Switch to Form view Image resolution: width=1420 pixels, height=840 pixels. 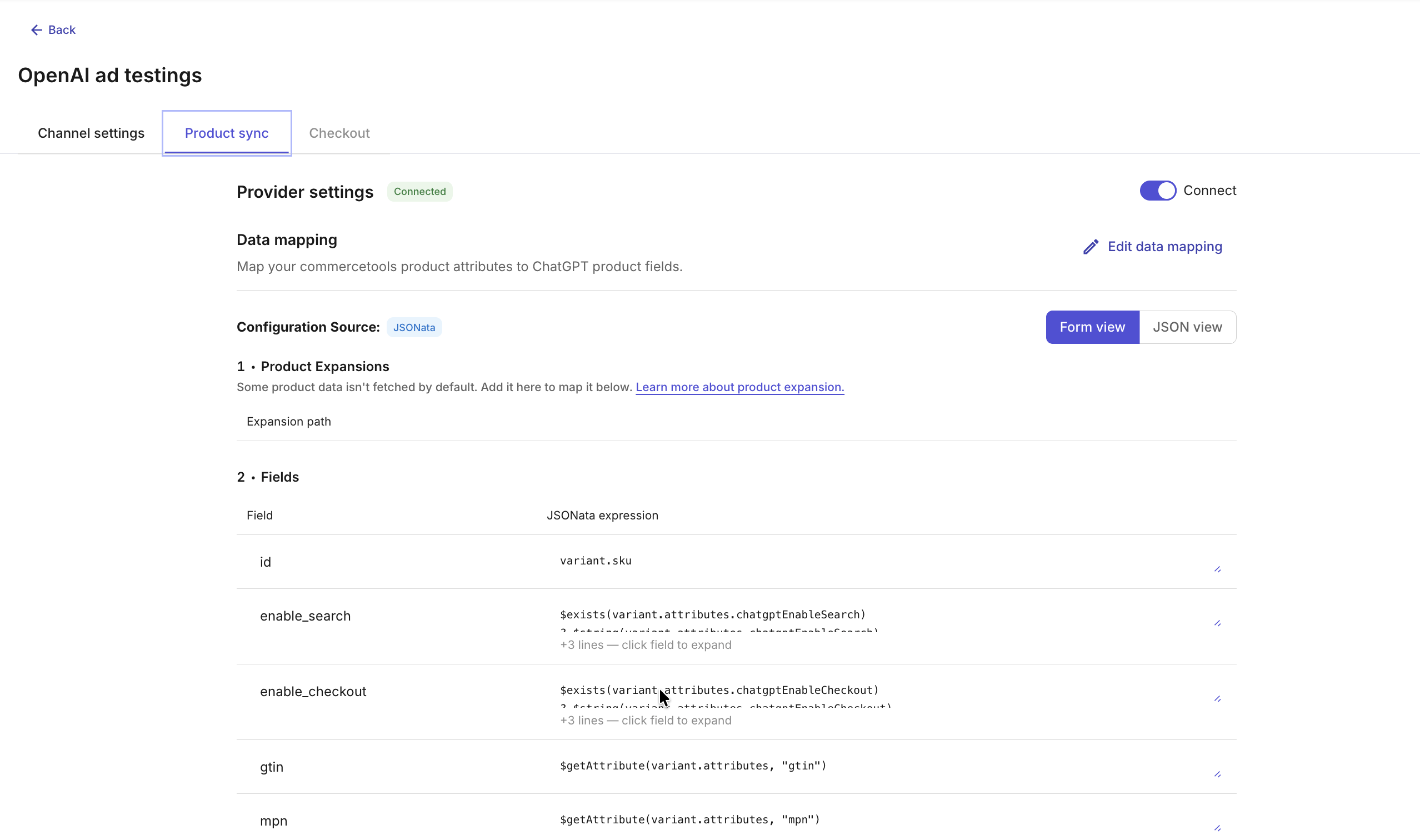pos(1092,327)
